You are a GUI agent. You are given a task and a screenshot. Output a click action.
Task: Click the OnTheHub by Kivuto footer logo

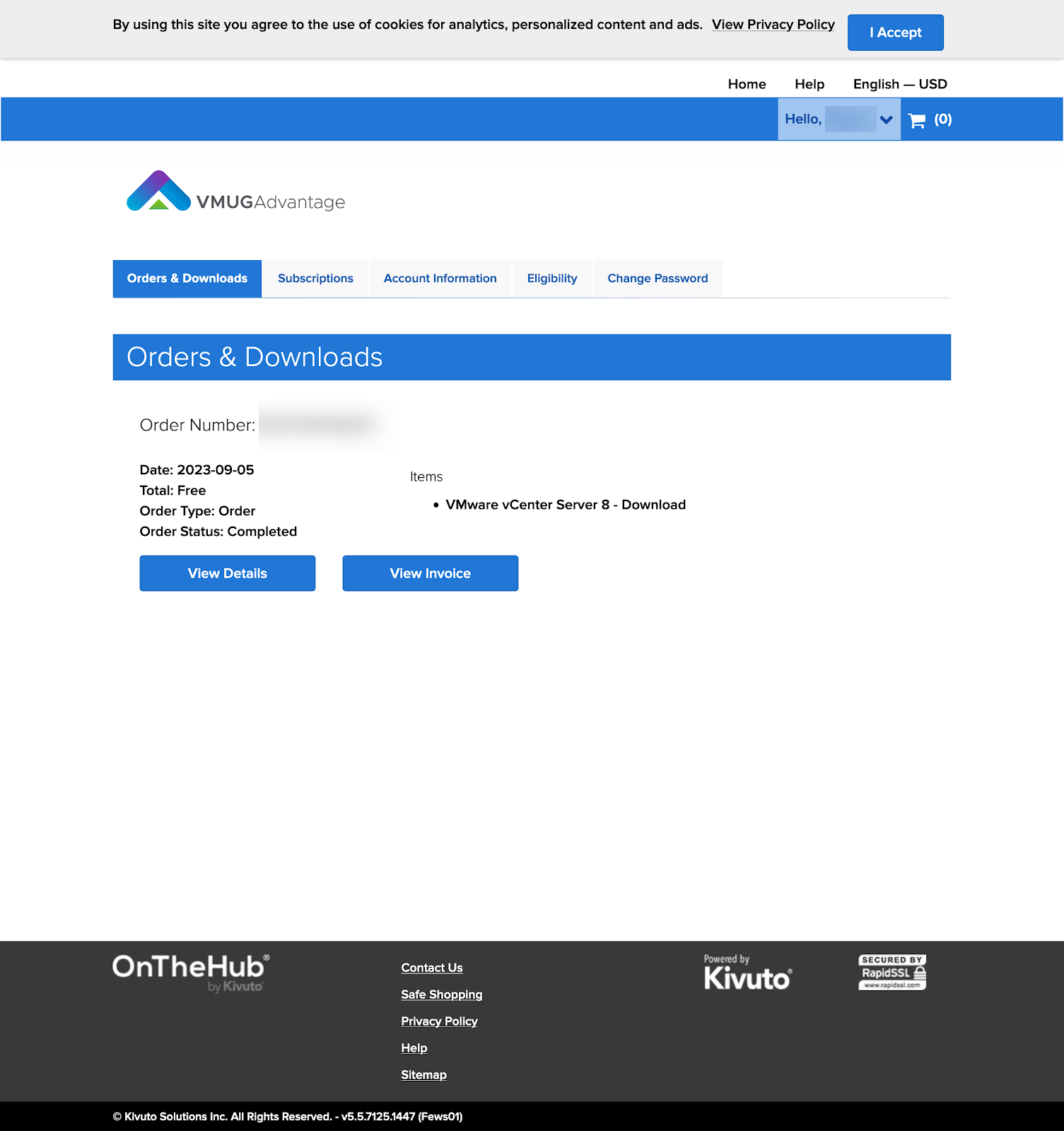coord(191,973)
